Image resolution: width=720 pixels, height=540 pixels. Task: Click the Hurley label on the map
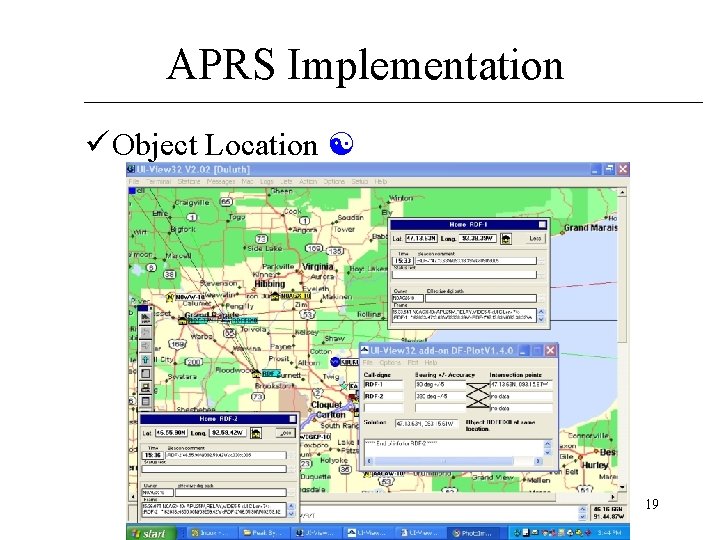[x=595, y=465]
